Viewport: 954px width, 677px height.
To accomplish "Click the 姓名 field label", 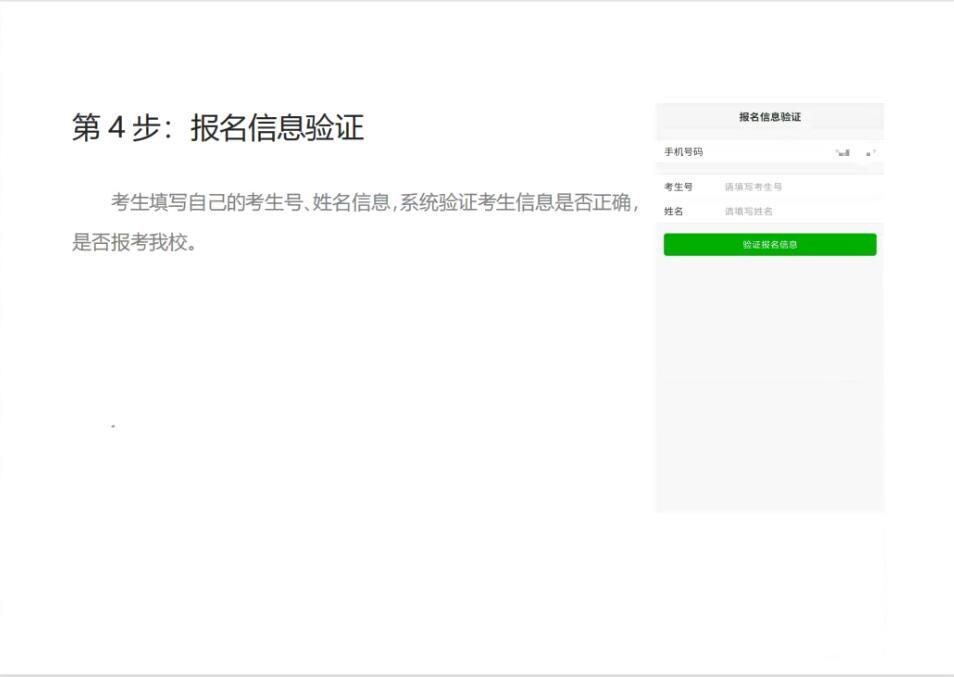I will [x=673, y=212].
